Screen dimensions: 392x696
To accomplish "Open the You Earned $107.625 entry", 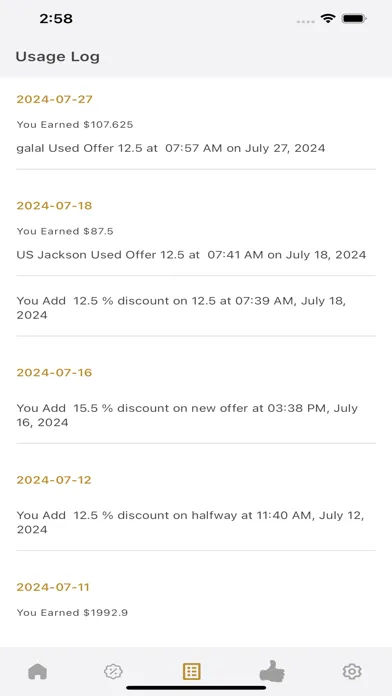I will pos(75,125).
